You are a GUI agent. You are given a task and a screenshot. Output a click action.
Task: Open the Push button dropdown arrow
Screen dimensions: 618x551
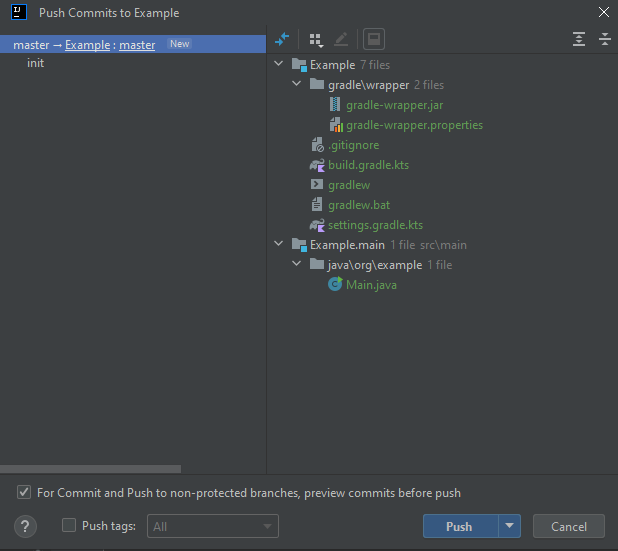[x=510, y=526]
